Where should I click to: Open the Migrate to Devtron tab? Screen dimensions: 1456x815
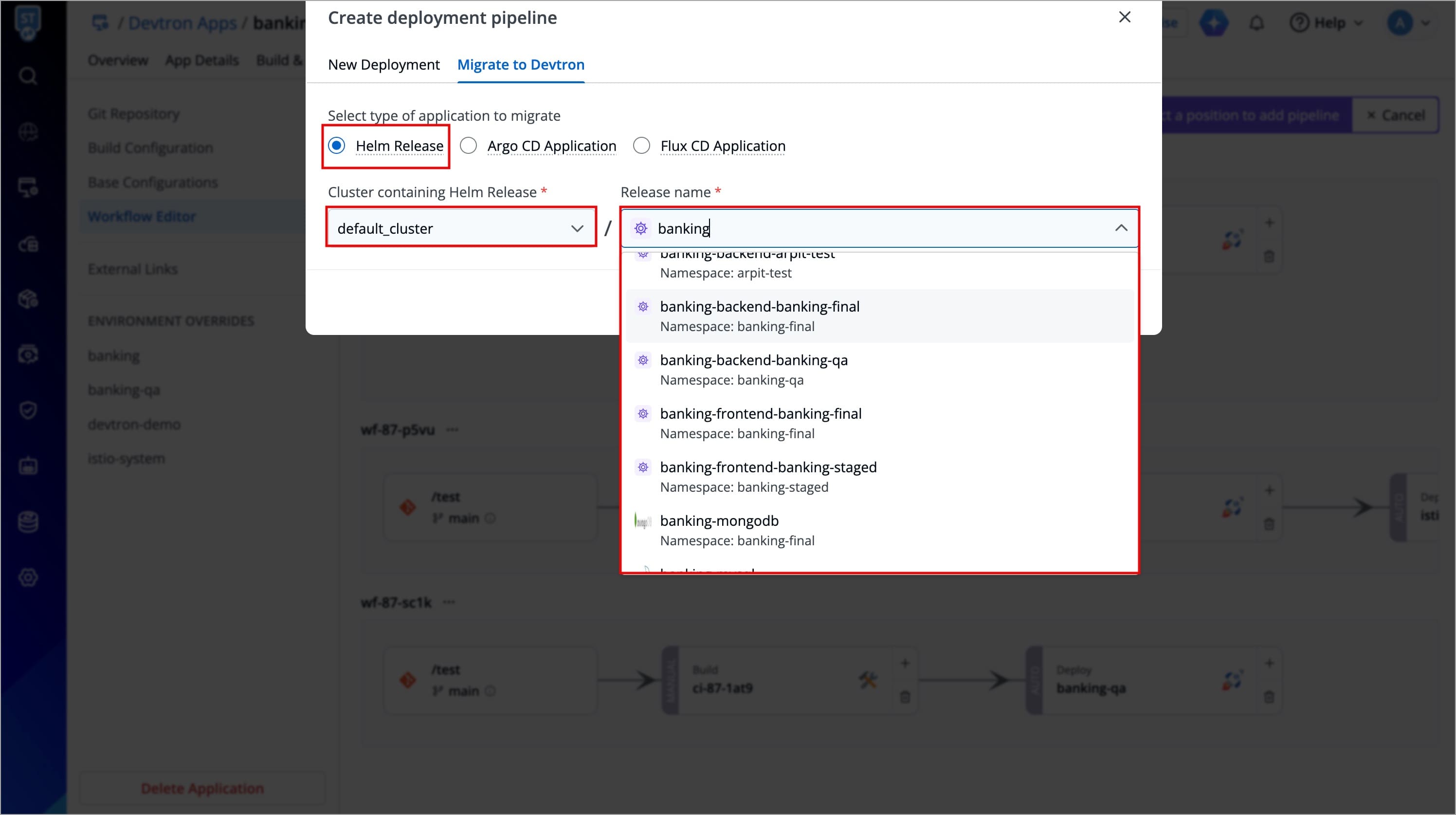[x=521, y=64]
